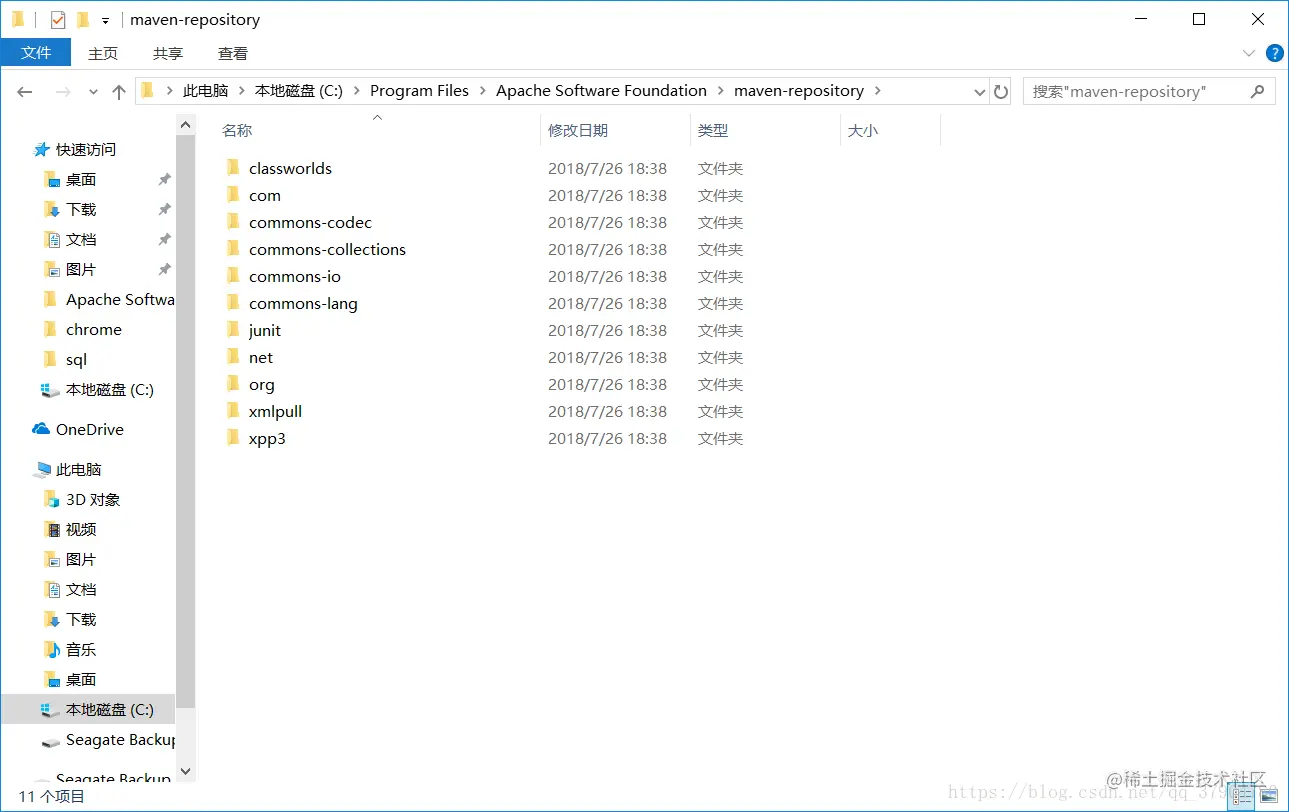The width and height of the screenshot is (1289, 812).
Task: Select the xmlpull folder name
Action: pyautogui.click(x=275, y=411)
